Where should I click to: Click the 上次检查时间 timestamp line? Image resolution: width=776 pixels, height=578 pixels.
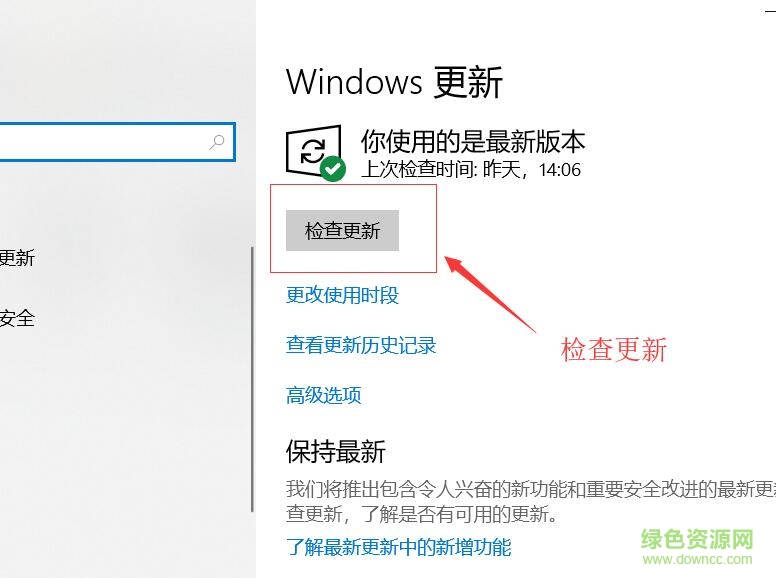click(471, 169)
